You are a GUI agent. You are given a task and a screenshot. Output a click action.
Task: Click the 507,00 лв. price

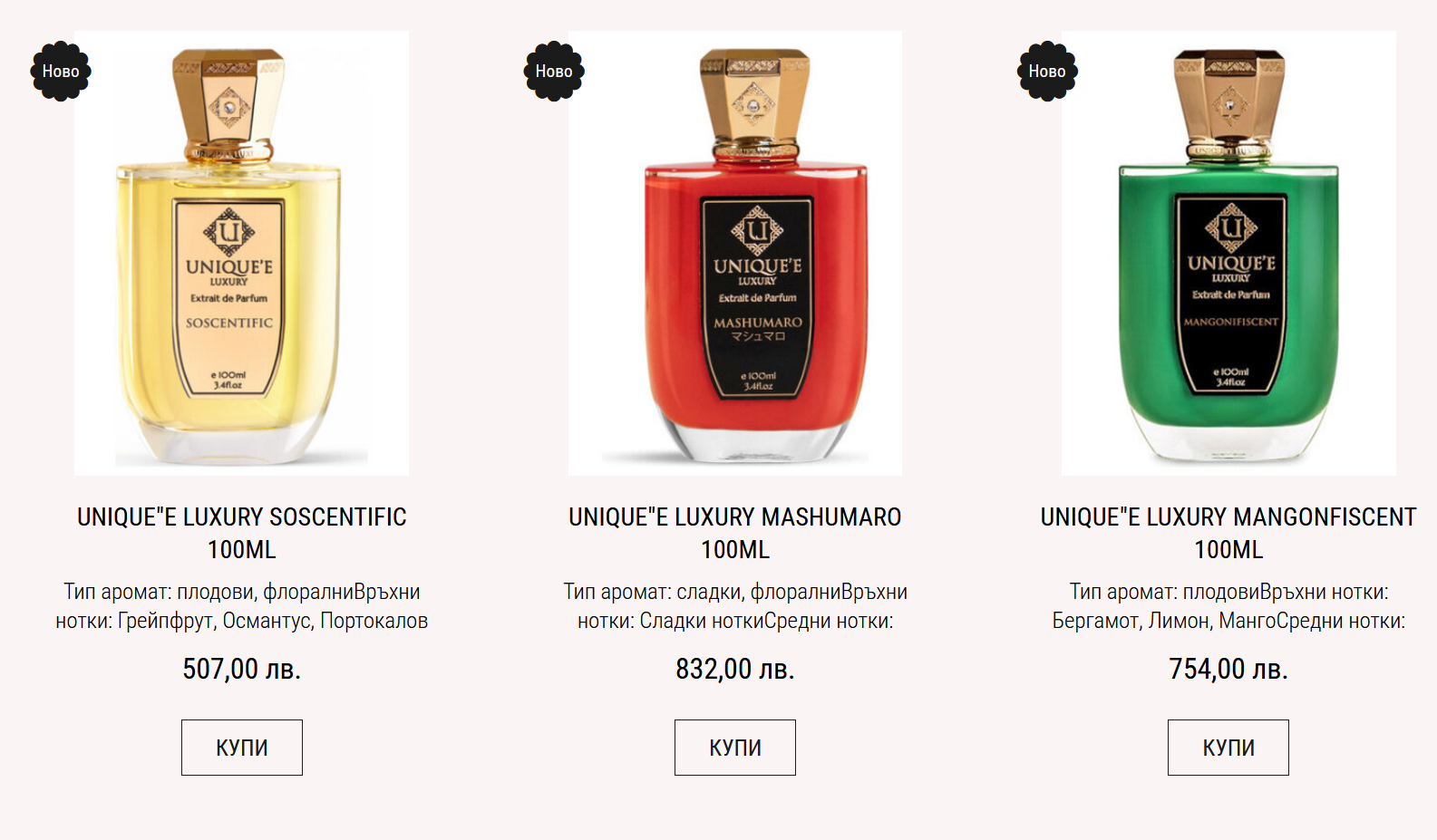pyautogui.click(x=242, y=669)
